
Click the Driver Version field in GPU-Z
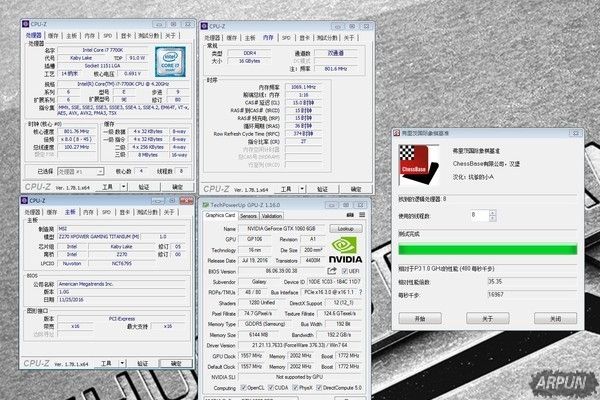pyautogui.click(x=300, y=345)
